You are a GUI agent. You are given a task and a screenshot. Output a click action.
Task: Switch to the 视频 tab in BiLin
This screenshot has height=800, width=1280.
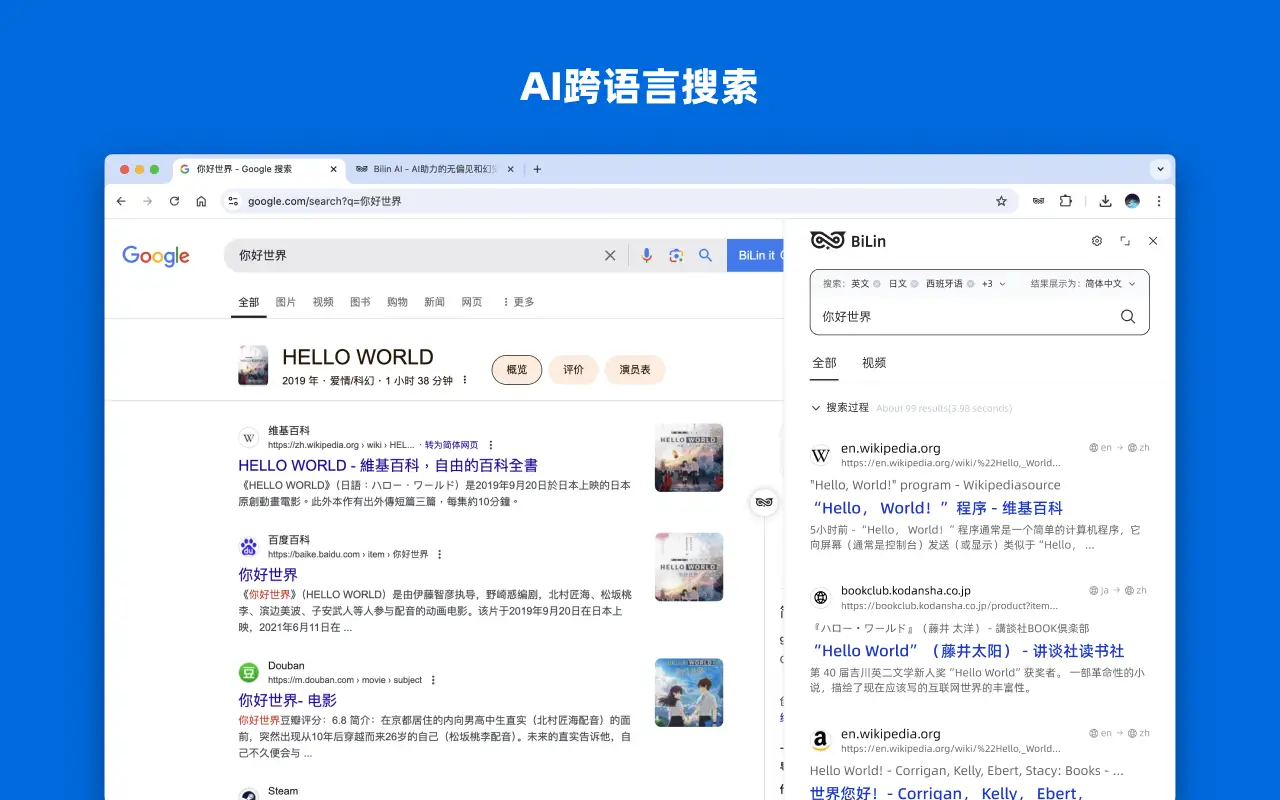coord(873,362)
